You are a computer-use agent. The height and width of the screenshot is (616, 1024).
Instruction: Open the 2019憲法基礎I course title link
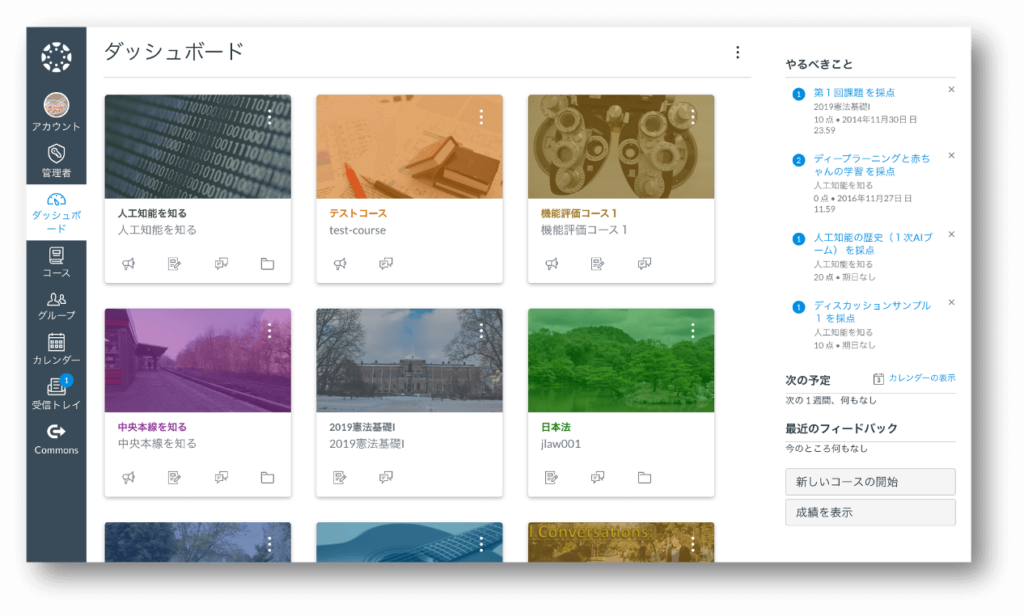[362, 427]
